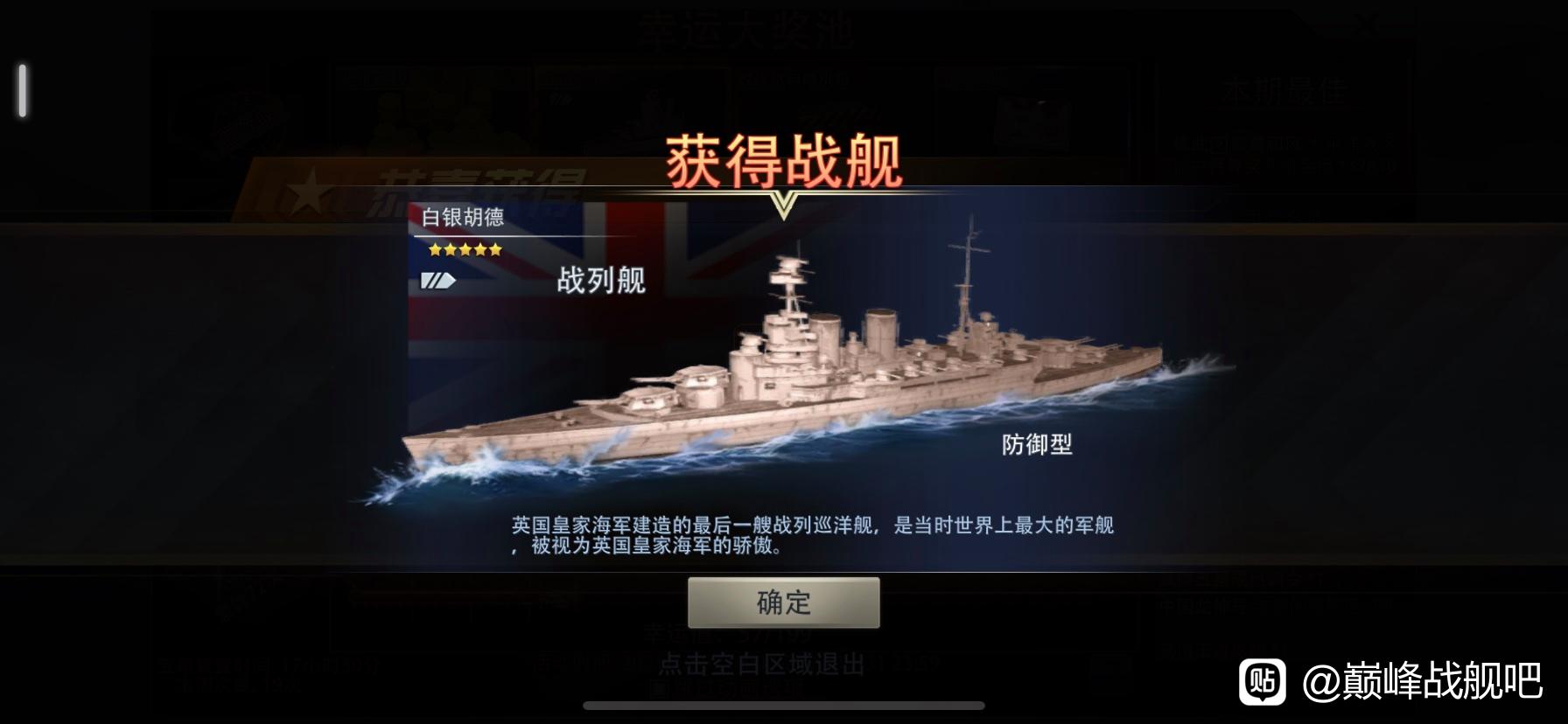Open the @巅峰战舰吧 watermark link

[1423, 681]
